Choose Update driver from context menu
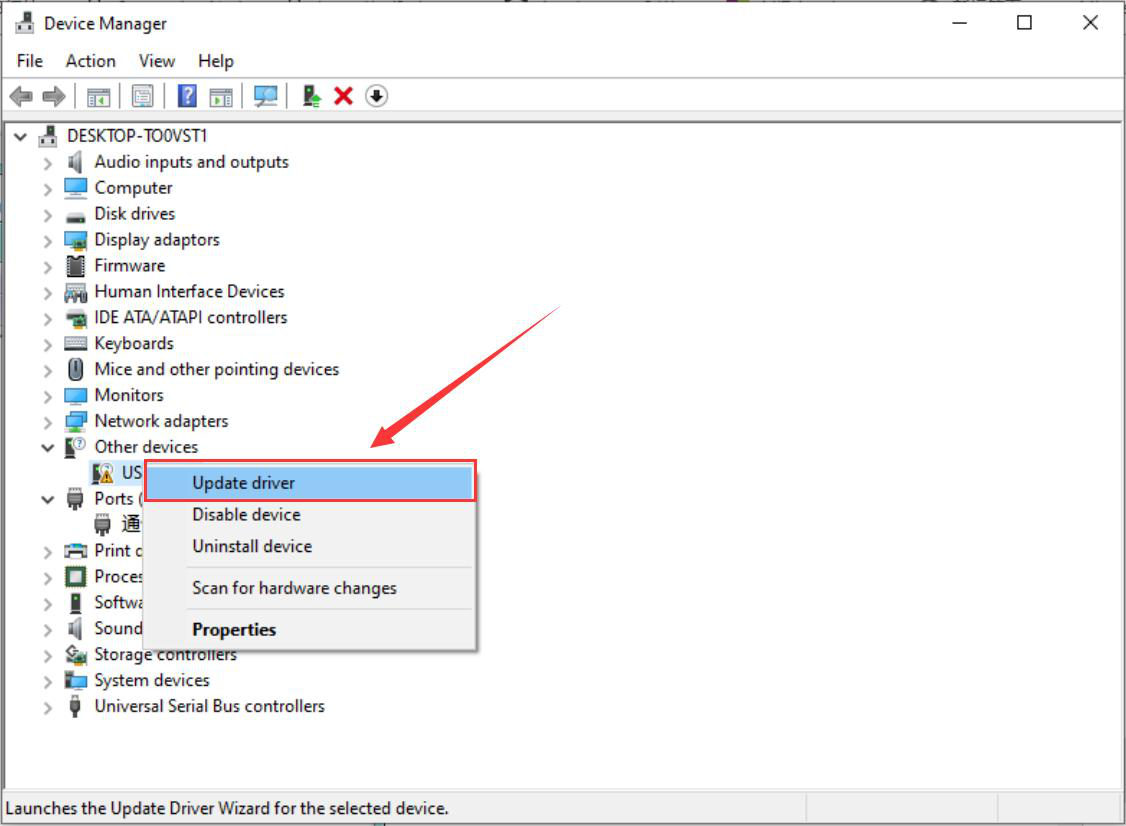Image resolution: width=1126 pixels, height=826 pixels. point(310,483)
